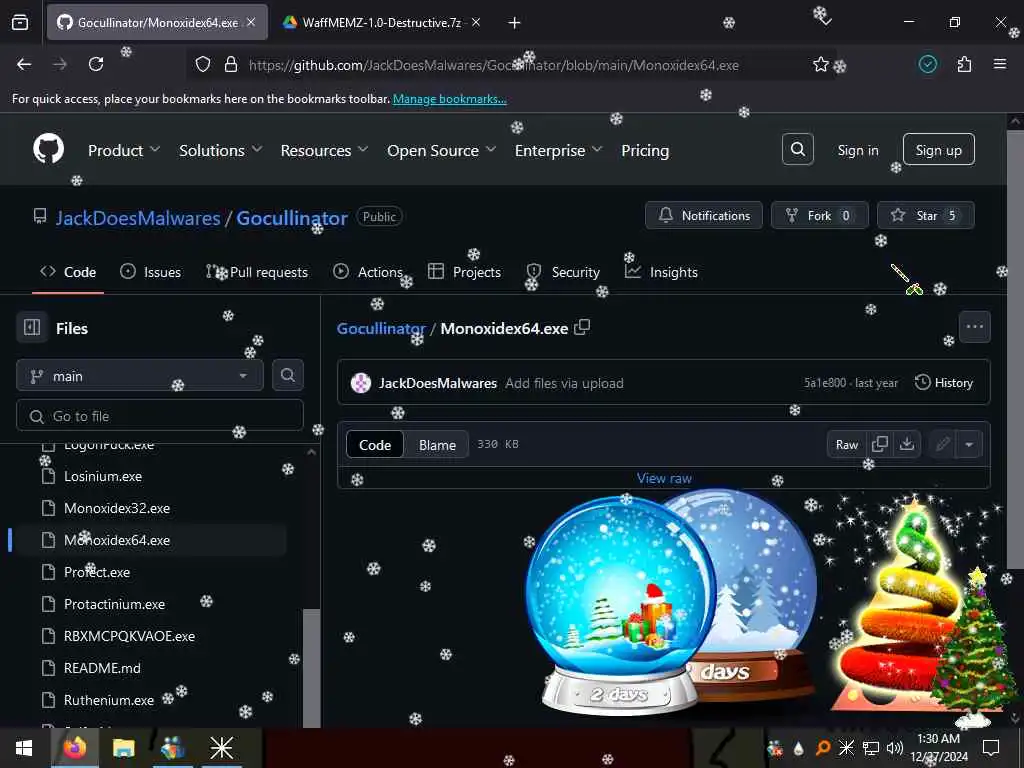Viewport: 1024px width, 768px height.
Task: Select the Insights repository tab
Action: [662, 272]
